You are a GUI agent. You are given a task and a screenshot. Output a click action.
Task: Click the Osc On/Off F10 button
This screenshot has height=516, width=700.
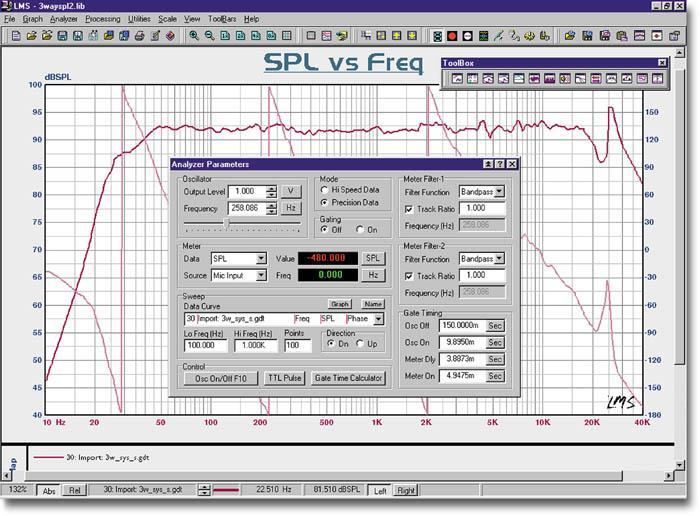(221, 379)
